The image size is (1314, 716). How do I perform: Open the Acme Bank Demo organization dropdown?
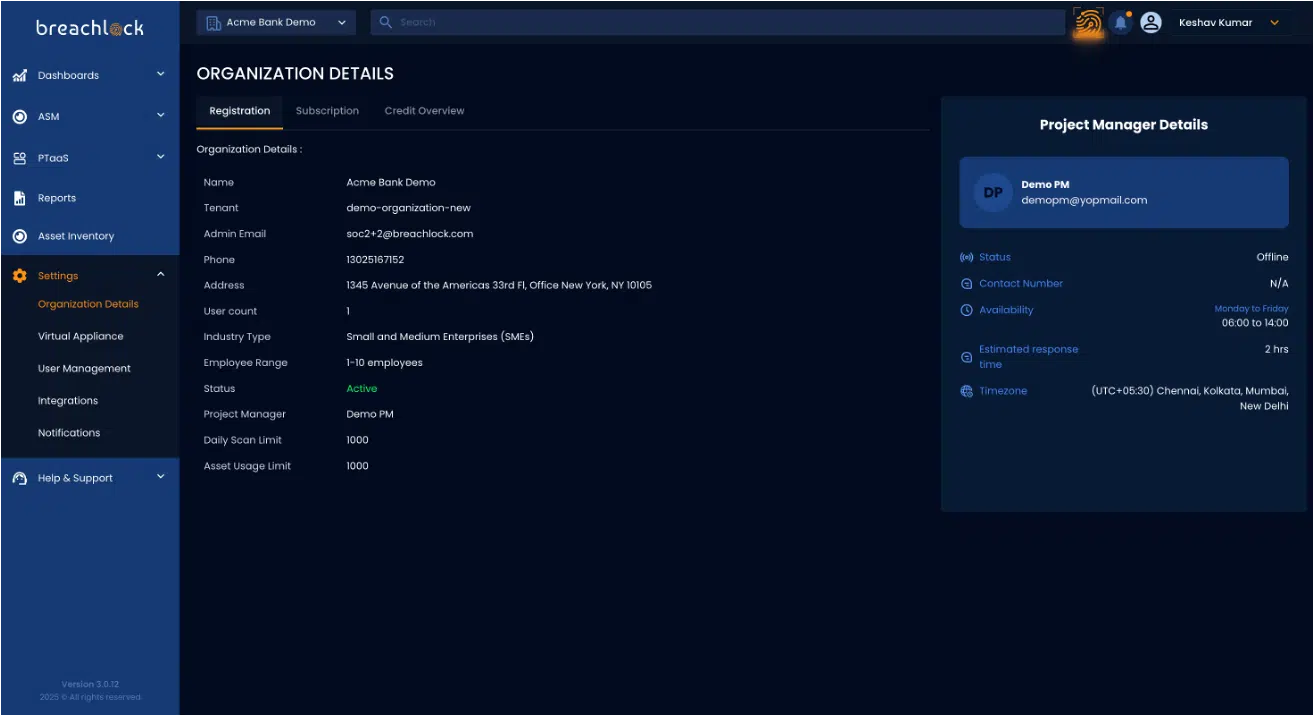[276, 22]
